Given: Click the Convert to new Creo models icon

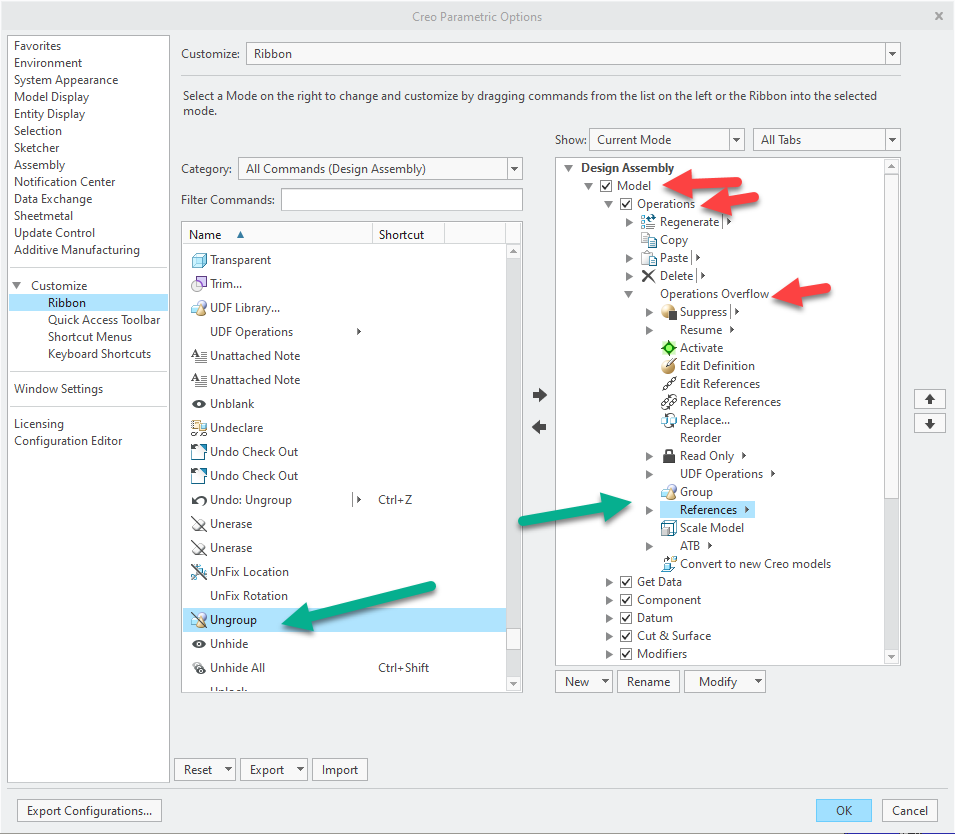Looking at the screenshot, I should click(669, 564).
